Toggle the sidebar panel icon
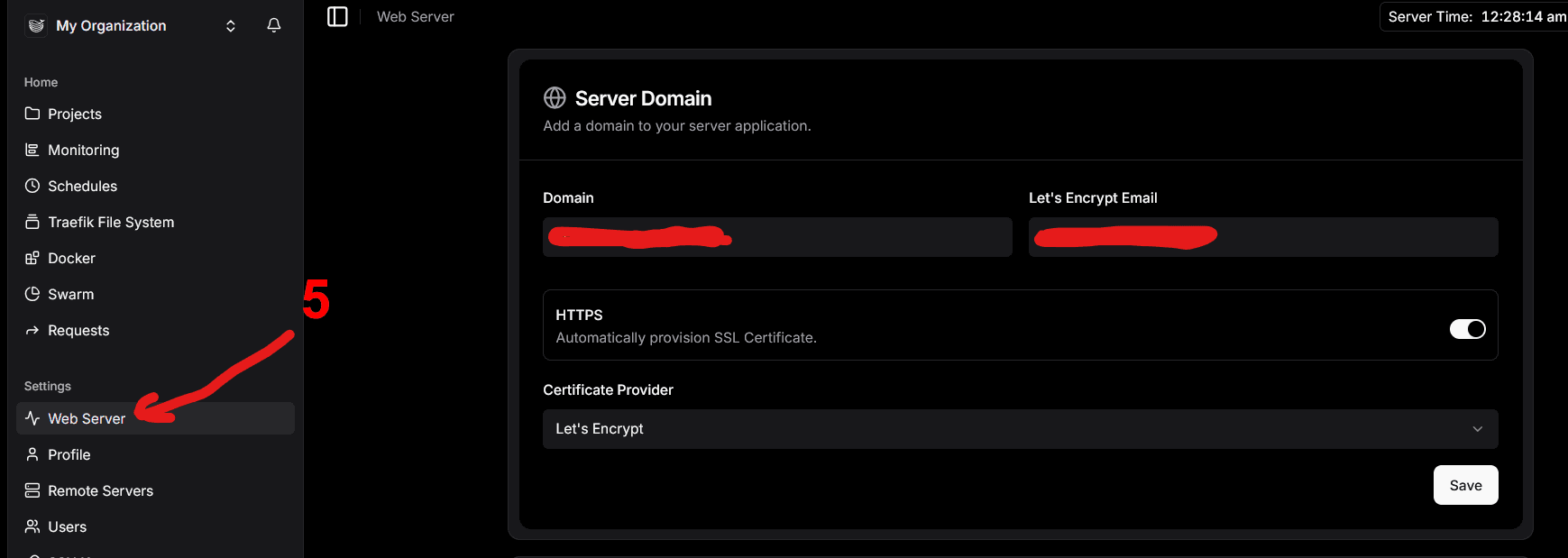The width and height of the screenshot is (1568, 558). (x=337, y=16)
